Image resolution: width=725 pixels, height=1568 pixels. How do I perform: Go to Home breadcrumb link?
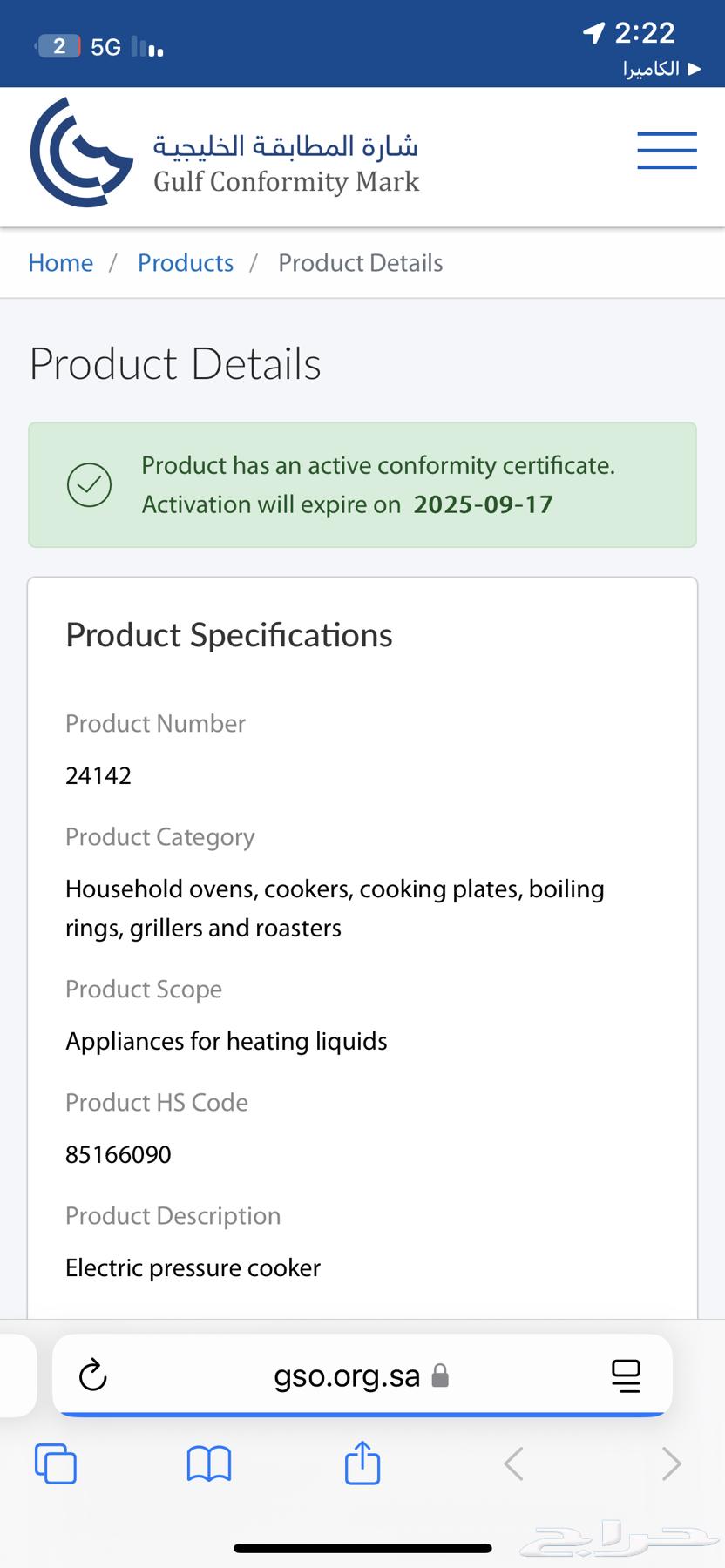(x=60, y=263)
